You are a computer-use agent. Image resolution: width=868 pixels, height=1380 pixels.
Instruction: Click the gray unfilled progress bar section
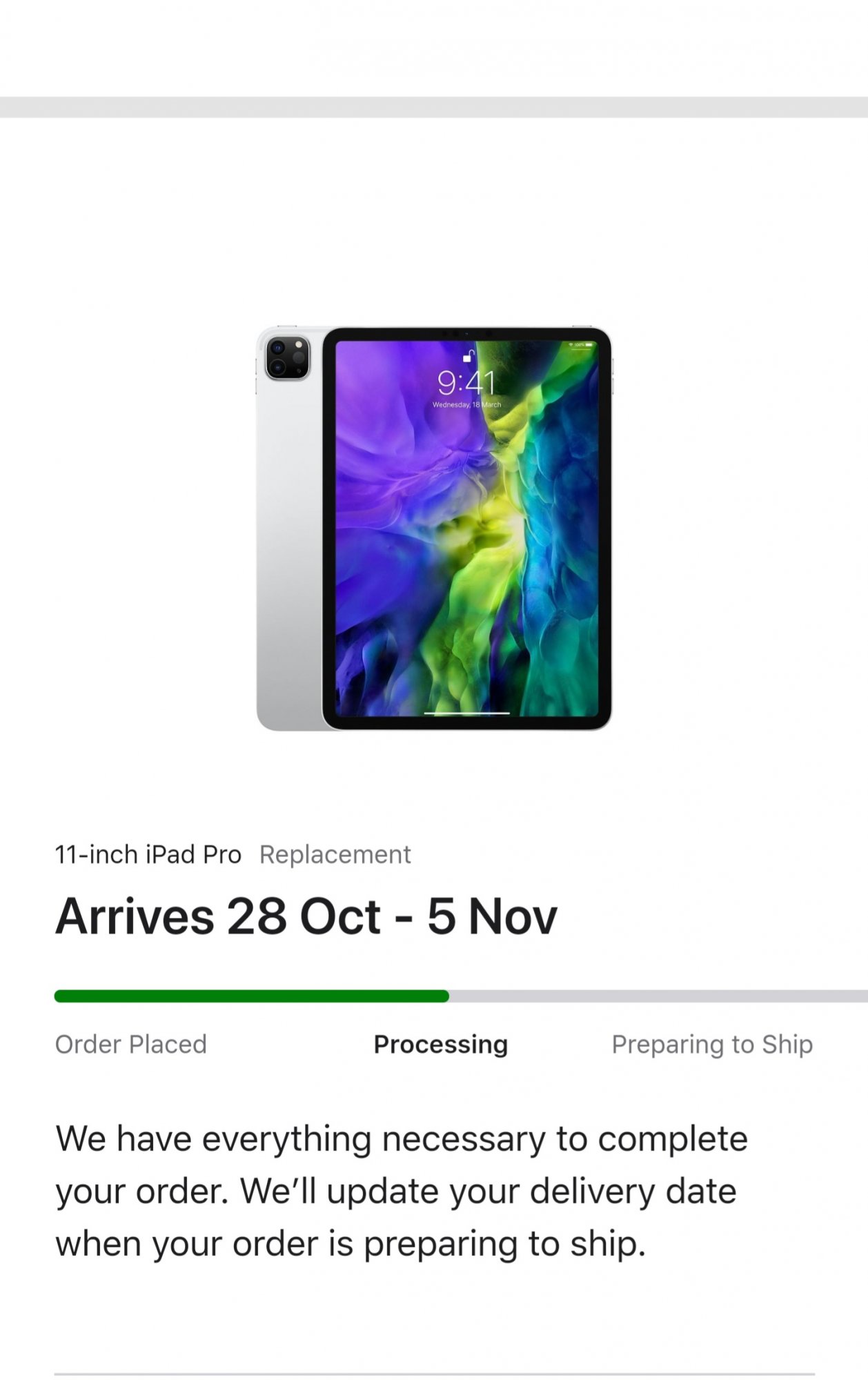tap(658, 996)
